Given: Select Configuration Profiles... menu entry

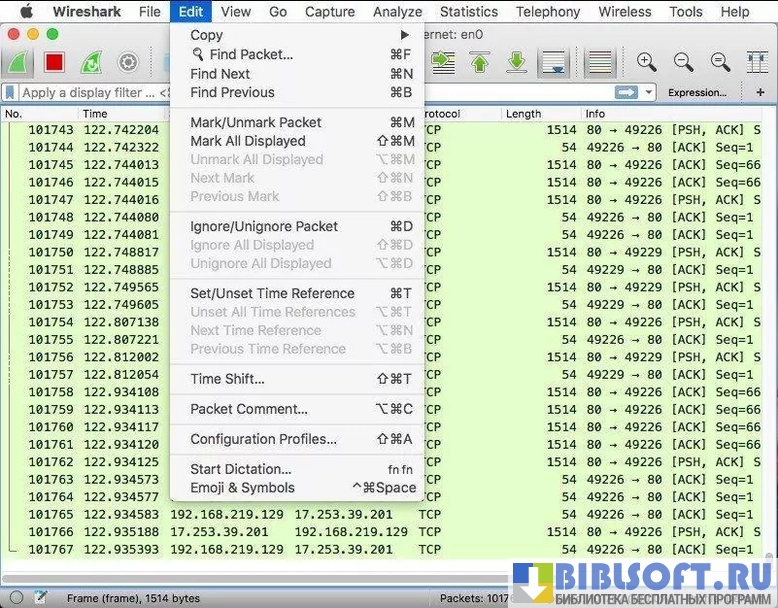Looking at the screenshot, I should point(263,439).
